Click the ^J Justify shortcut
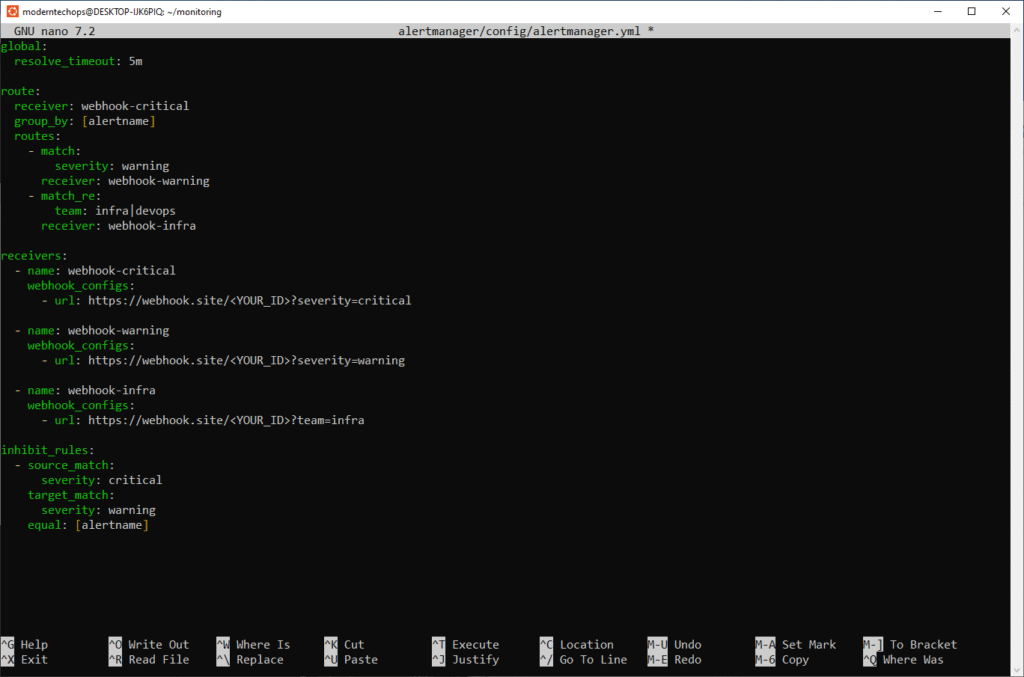 pyautogui.click(x=466, y=659)
